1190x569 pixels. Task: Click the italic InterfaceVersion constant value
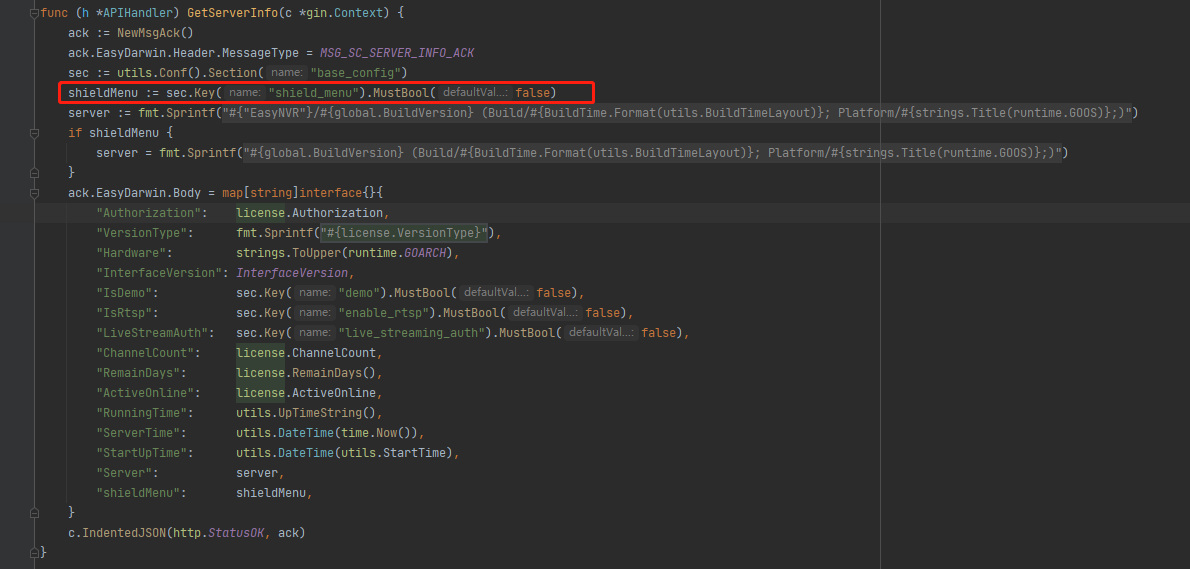coord(292,272)
